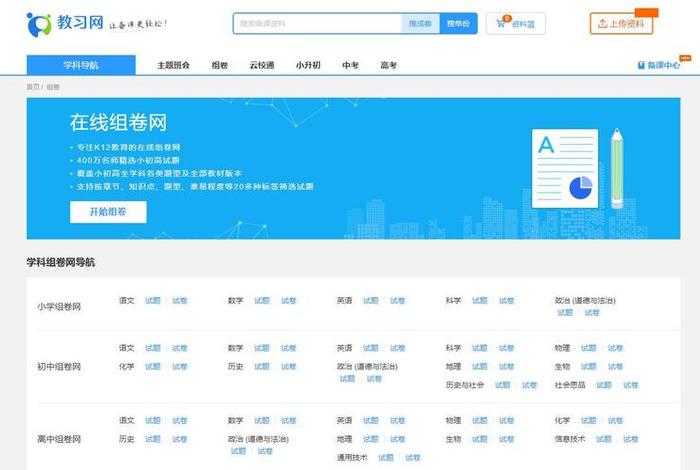Open 初中 化学 试题 link
Screen dimensions: 700x470
(153, 366)
